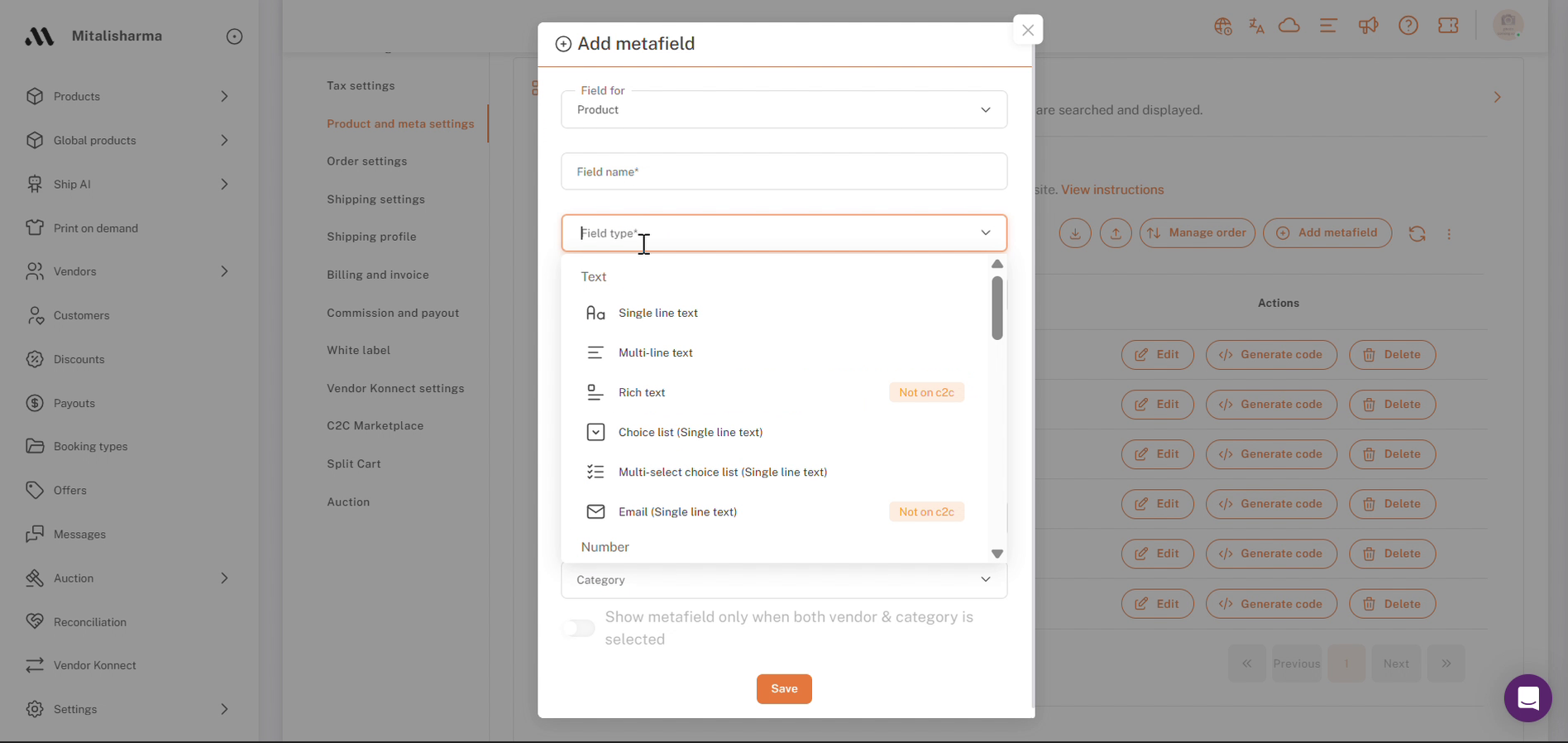
Task: Click the cloud icon in header
Action: point(1289,26)
